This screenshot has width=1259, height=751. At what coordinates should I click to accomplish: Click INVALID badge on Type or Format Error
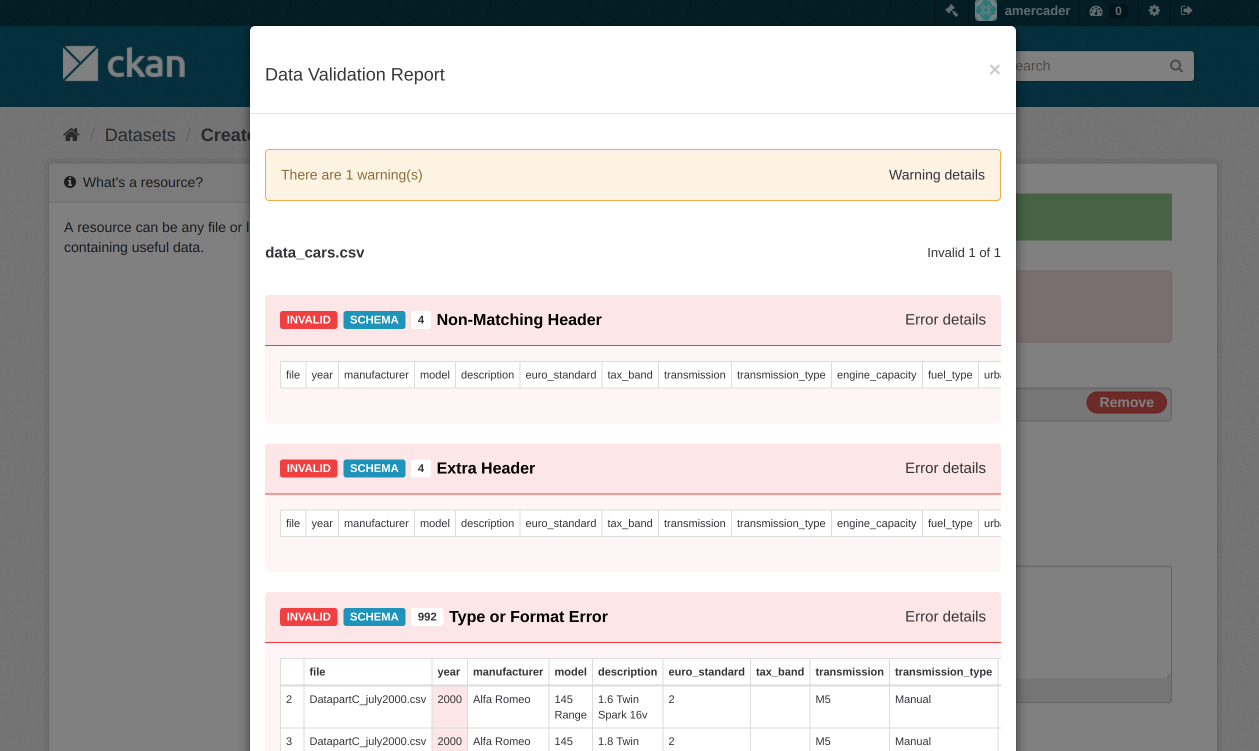(x=309, y=617)
